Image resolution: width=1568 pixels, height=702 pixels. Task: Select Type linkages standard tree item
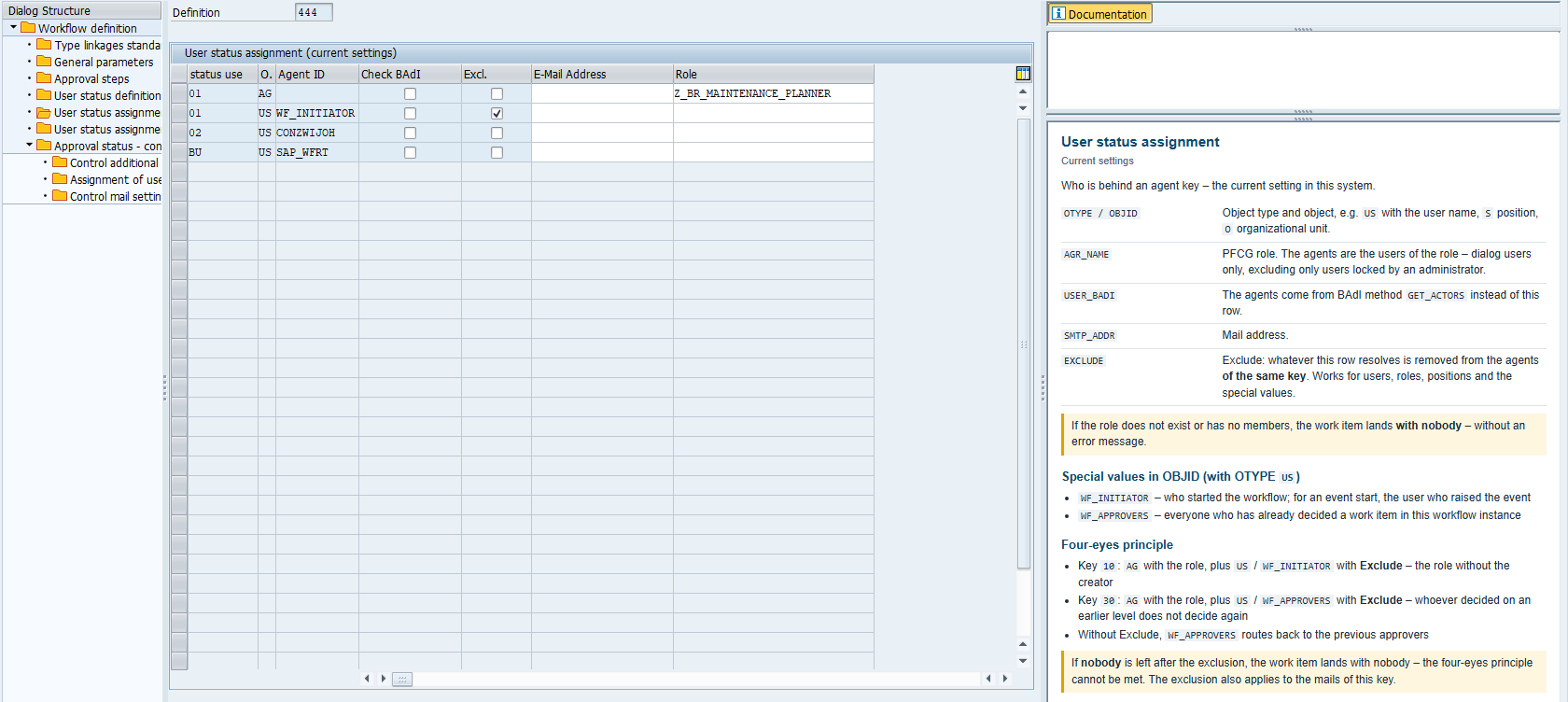[x=107, y=45]
